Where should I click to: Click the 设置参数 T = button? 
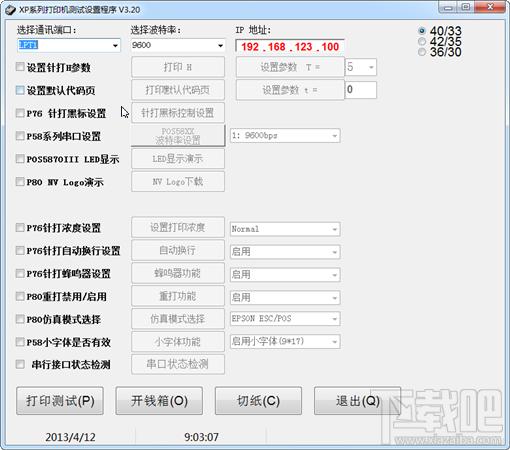click(x=290, y=67)
